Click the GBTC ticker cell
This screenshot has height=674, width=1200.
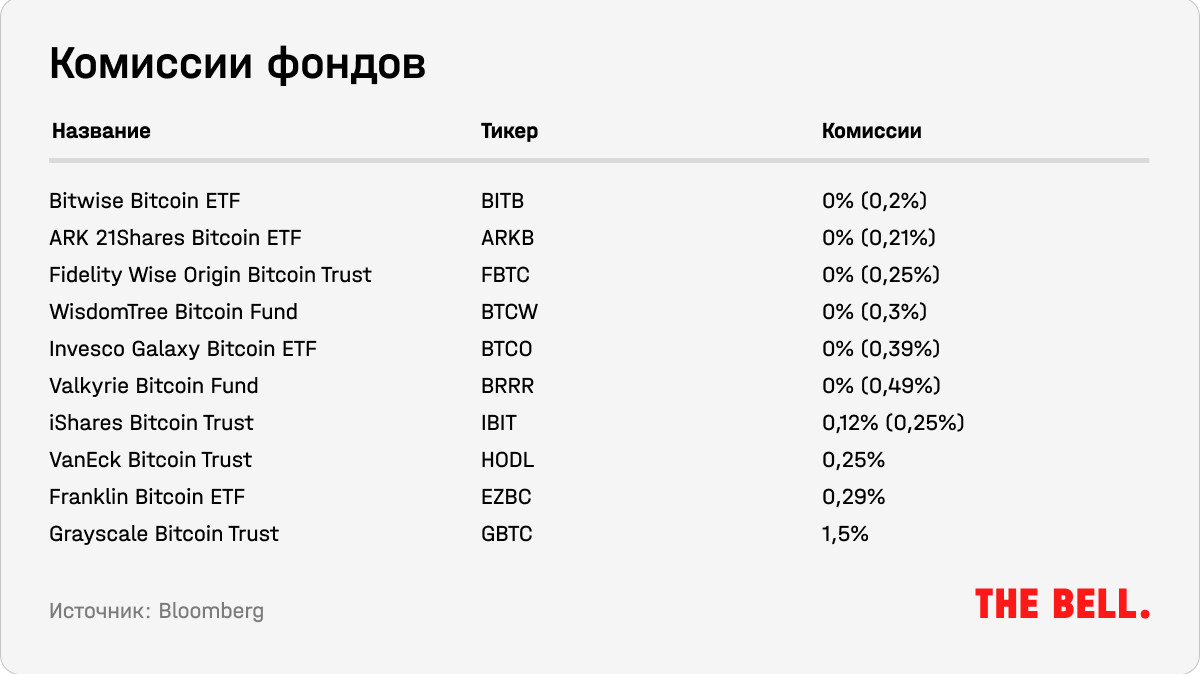pos(507,534)
